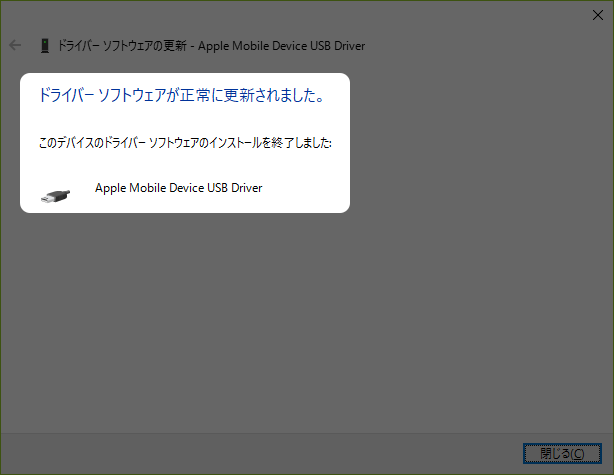Click the 閉じる(C) button

pyautogui.click(x=562, y=453)
